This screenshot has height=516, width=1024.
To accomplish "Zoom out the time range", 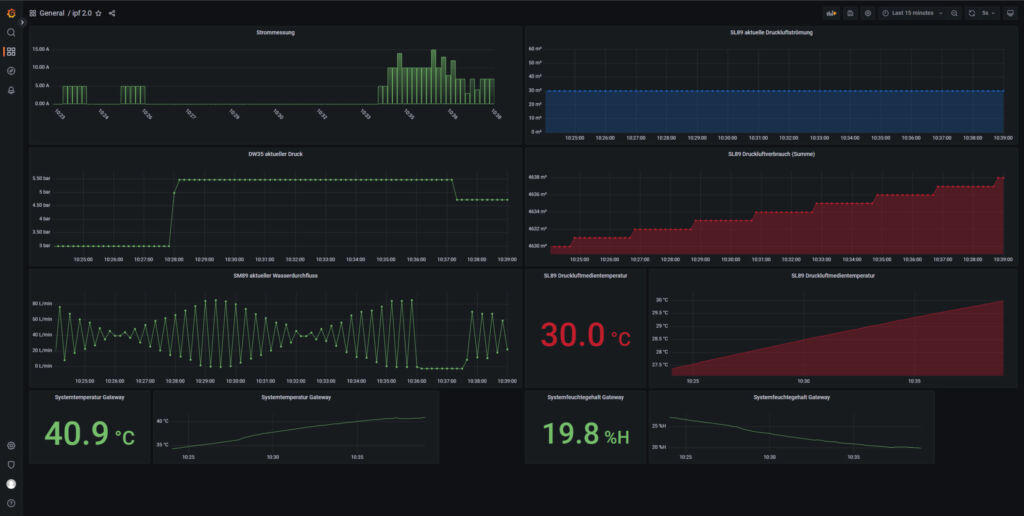I will pyautogui.click(x=954, y=13).
